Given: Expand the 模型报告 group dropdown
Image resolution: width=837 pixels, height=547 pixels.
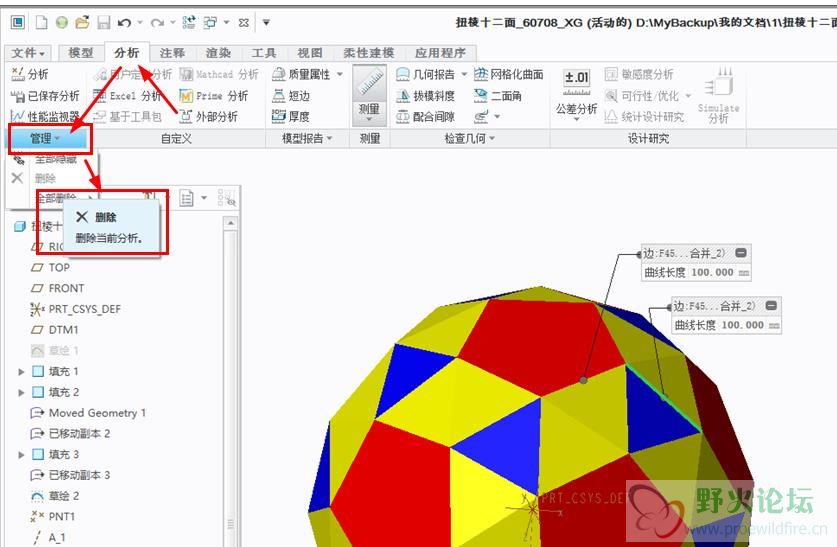Looking at the screenshot, I should click(x=307, y=139).
